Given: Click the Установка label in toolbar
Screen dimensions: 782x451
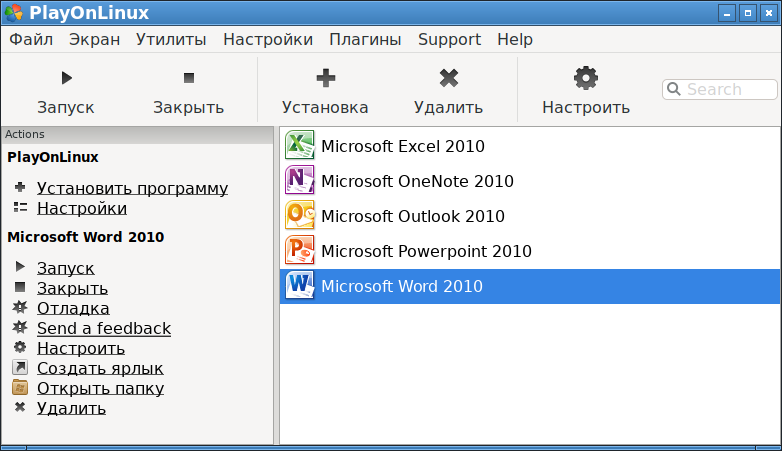Looking at the screenshot, I should 325,107.
